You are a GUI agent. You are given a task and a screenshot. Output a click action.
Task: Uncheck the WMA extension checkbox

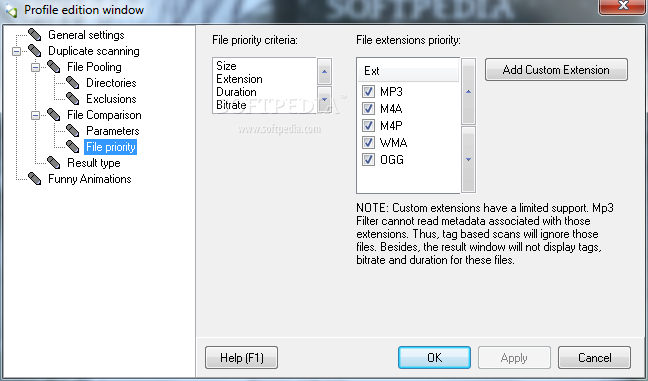point(368,143)
